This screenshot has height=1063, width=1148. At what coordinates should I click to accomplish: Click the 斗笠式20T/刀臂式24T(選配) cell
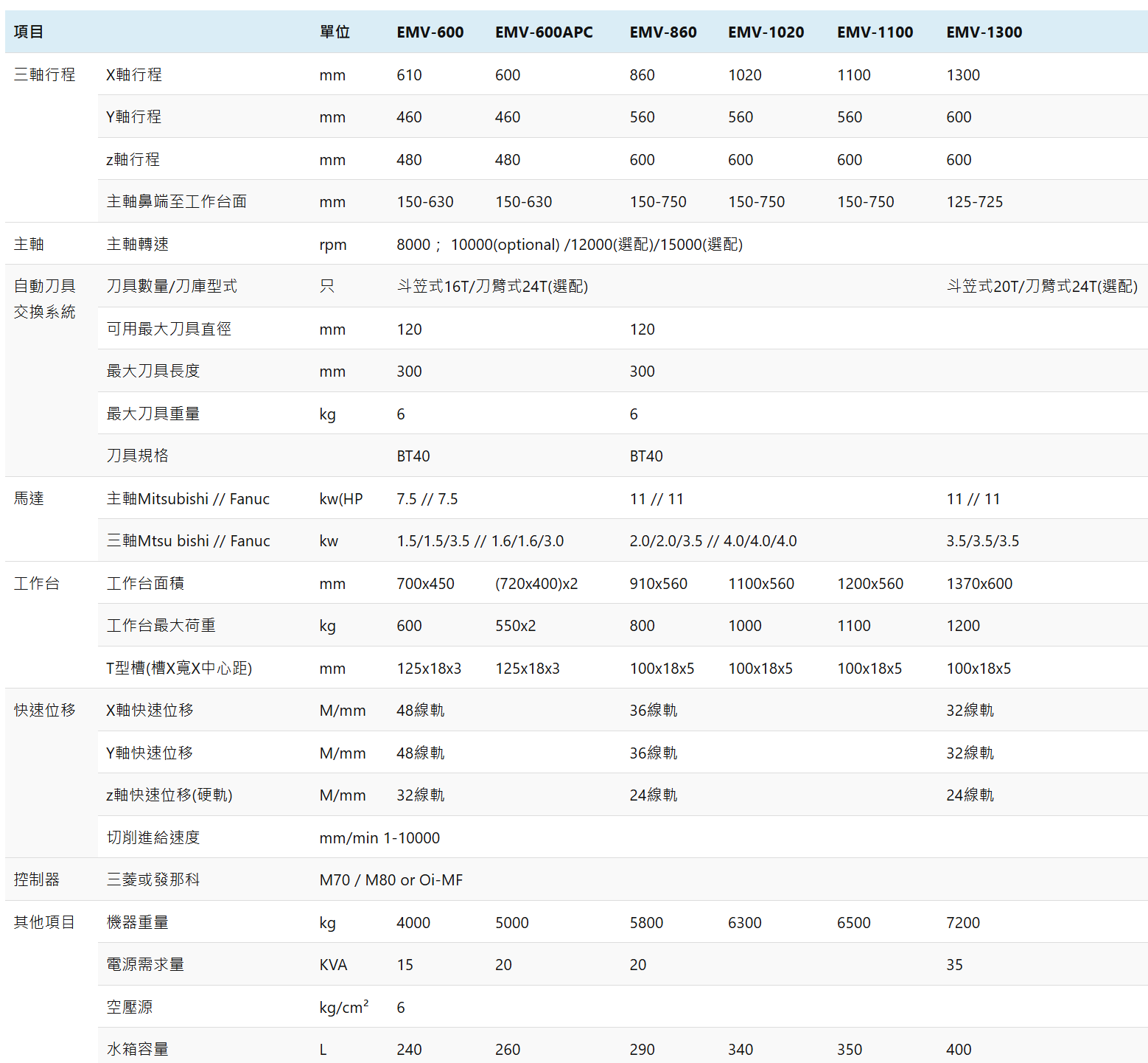[1042, 286]
